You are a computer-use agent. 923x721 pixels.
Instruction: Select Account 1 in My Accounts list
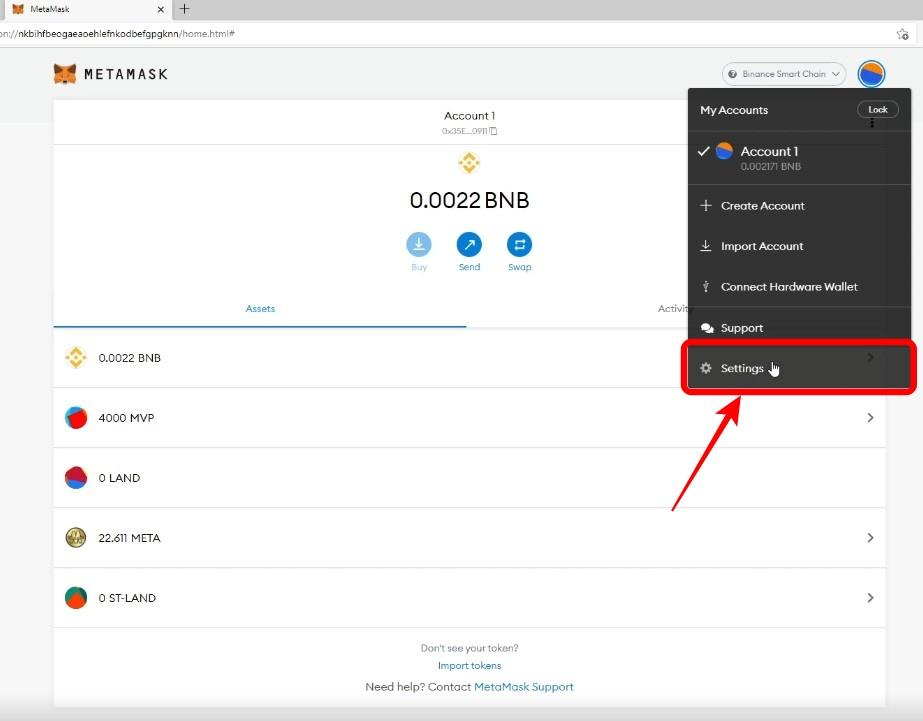(799, 158)
